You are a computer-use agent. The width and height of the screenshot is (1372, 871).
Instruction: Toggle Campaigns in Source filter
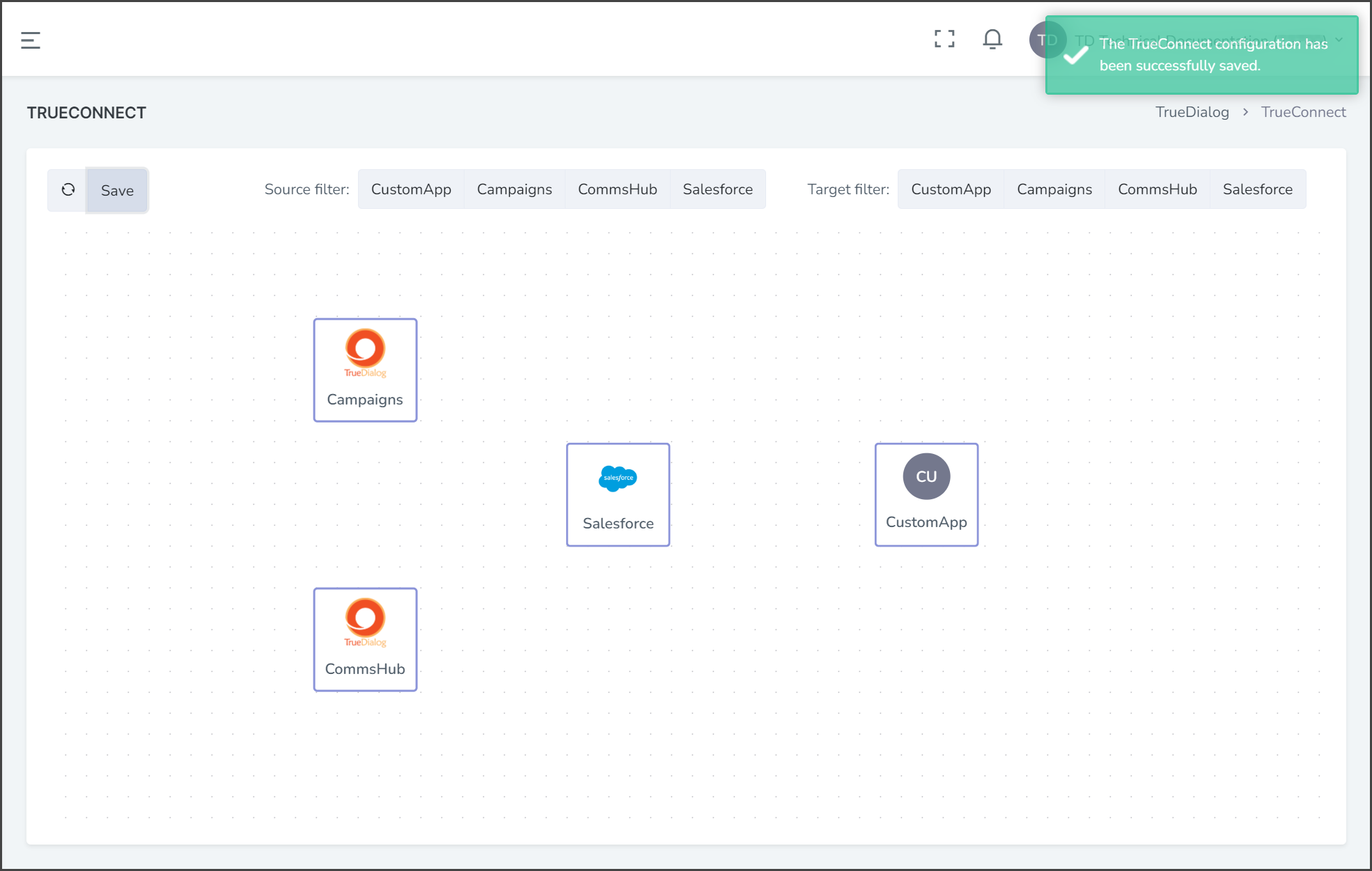[x=515, y=189]
